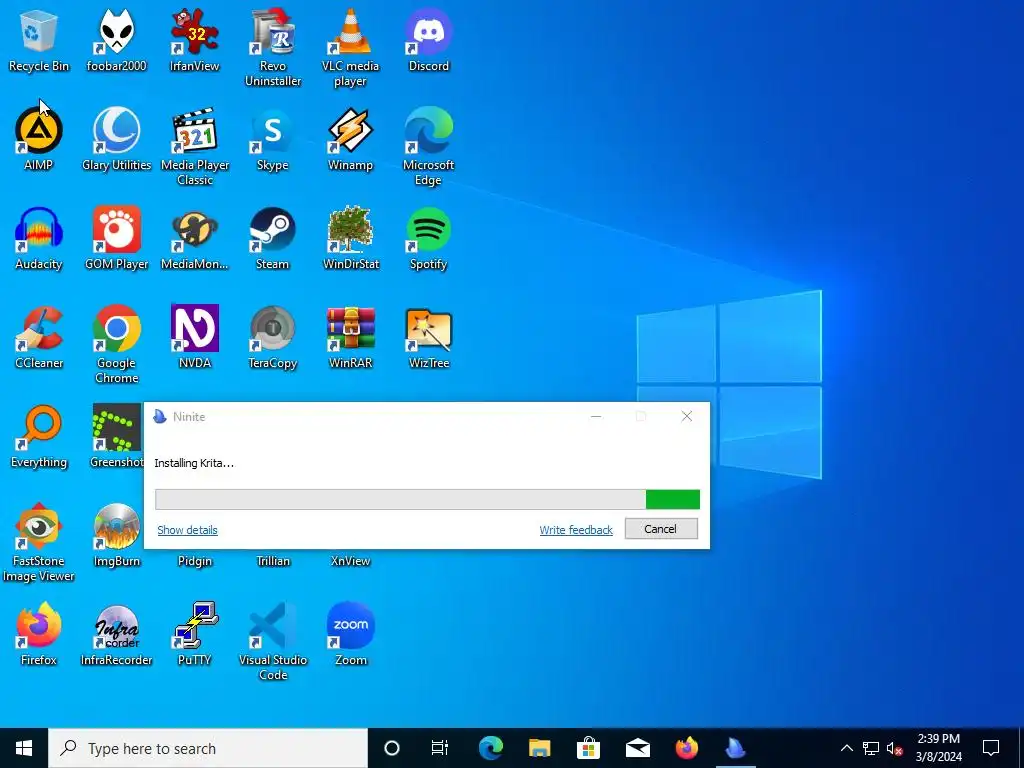
Task: Click the Ninite title bar icon
Action: [x=160, y=417]
